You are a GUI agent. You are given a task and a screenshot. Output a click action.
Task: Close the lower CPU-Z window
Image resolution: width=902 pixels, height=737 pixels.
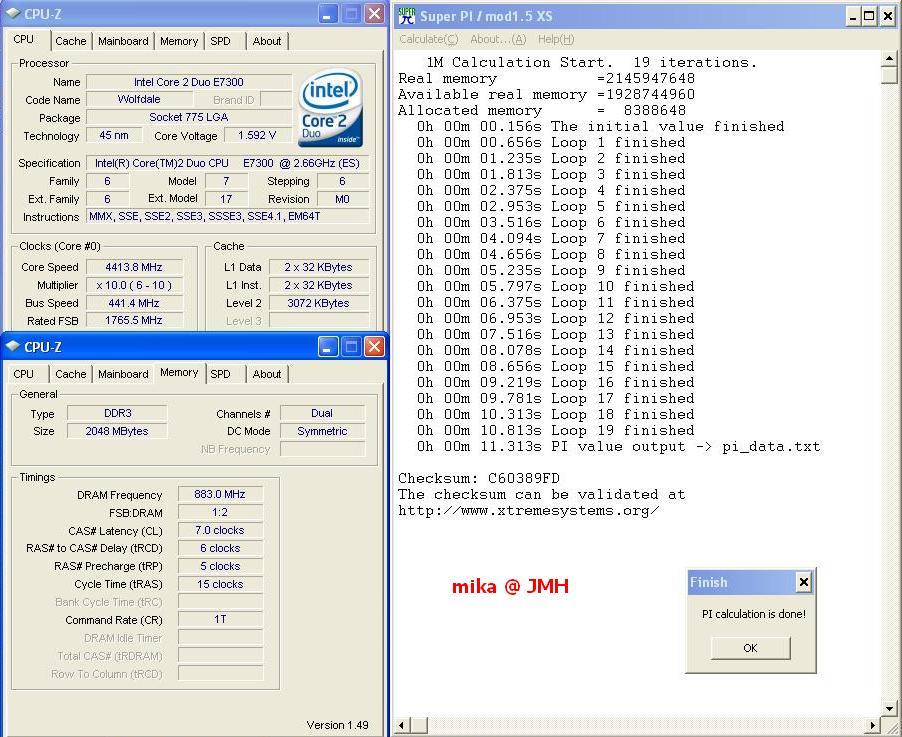(374, 346)
